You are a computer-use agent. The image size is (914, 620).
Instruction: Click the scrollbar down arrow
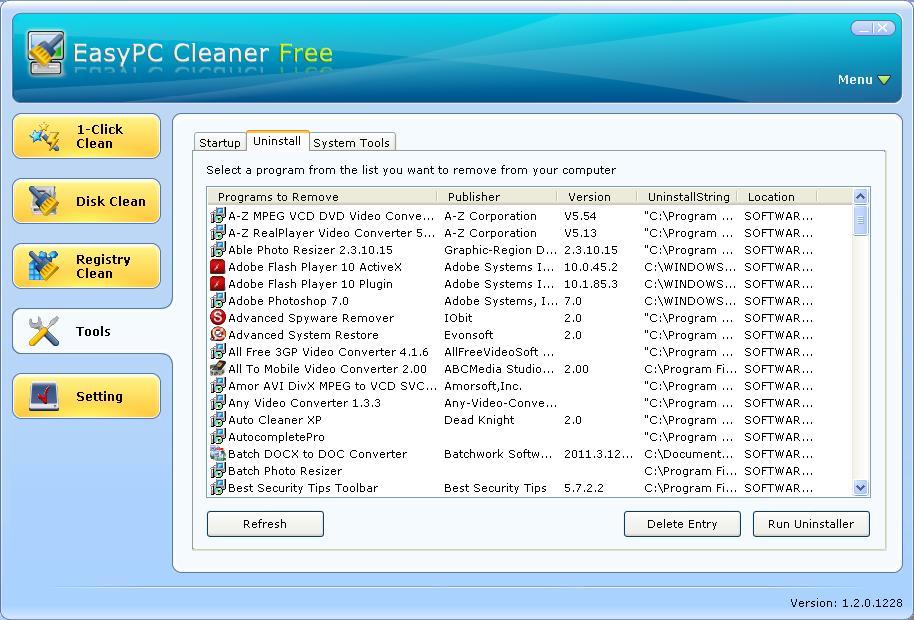(860, 489)
